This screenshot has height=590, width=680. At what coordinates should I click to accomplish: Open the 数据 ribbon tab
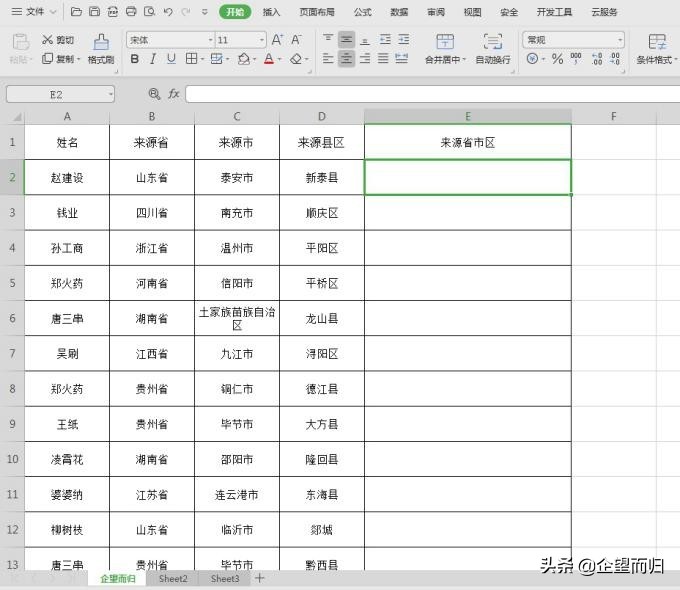pos(399,12)
